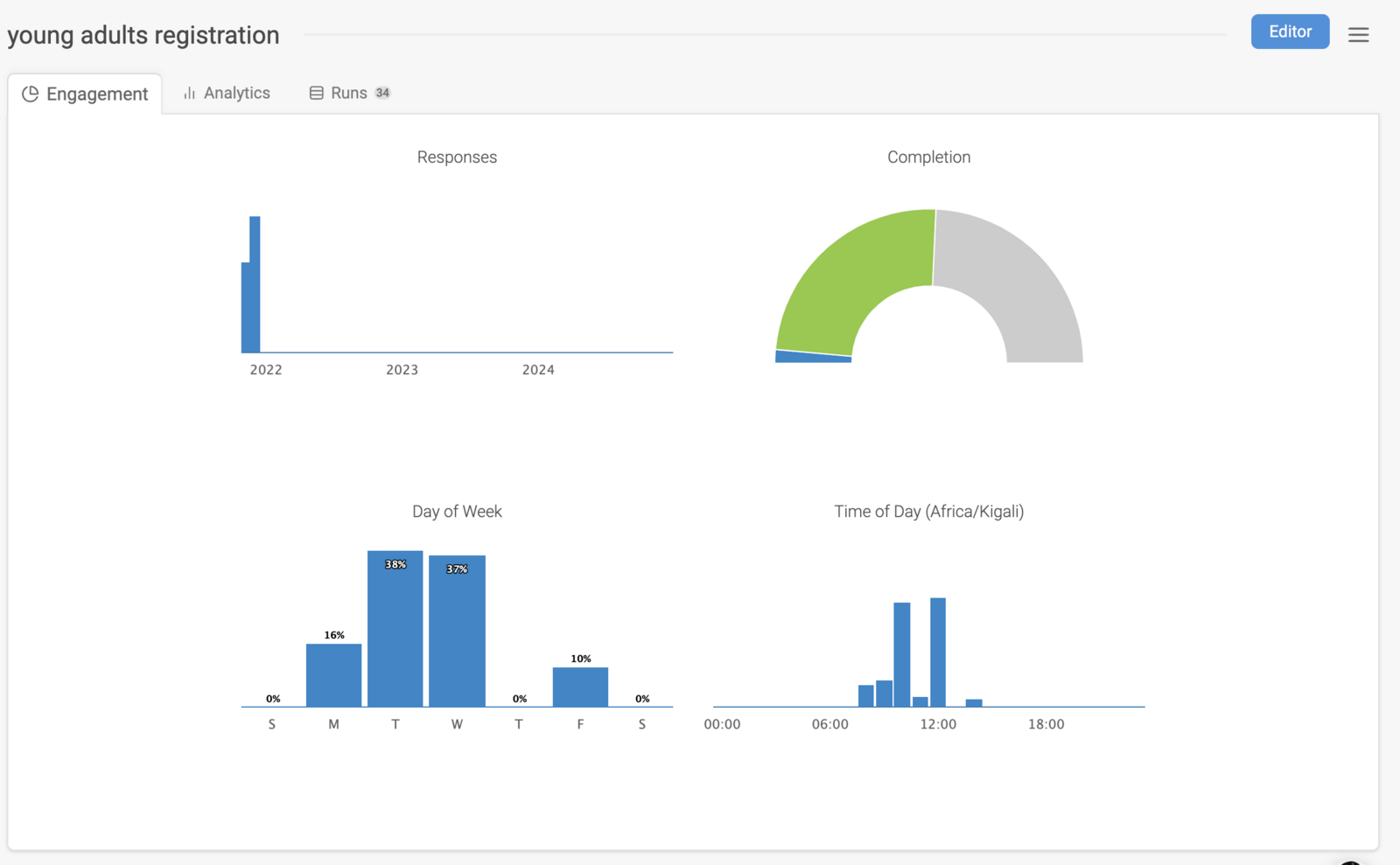Click the Analytics bar chart icon
This screenshot has width=1400, height=865.
(x=189, y=93)
